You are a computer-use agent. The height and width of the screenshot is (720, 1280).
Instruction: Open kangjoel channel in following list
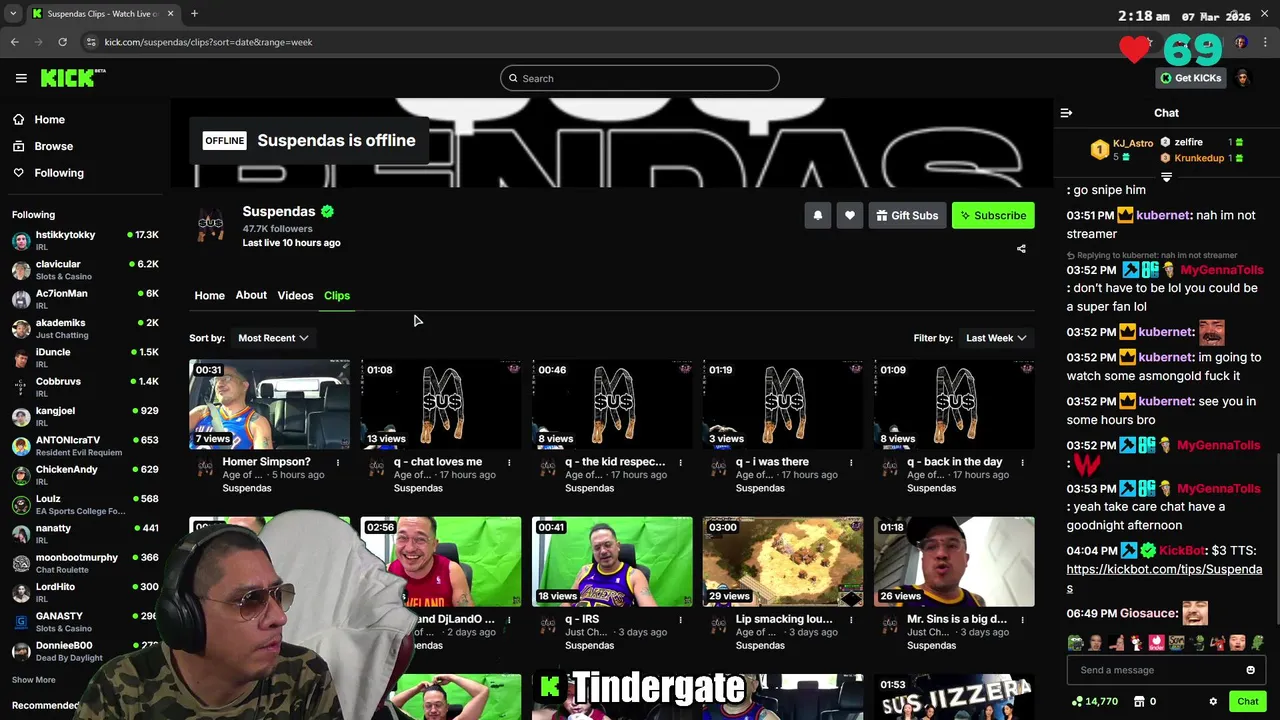(85, 416)
